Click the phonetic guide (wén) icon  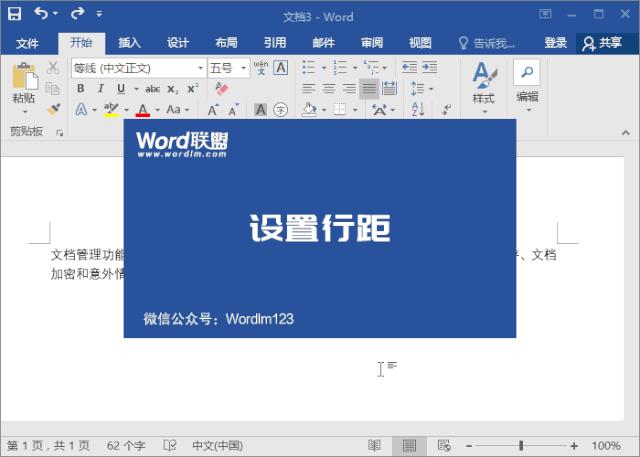[x=260, y=67]
